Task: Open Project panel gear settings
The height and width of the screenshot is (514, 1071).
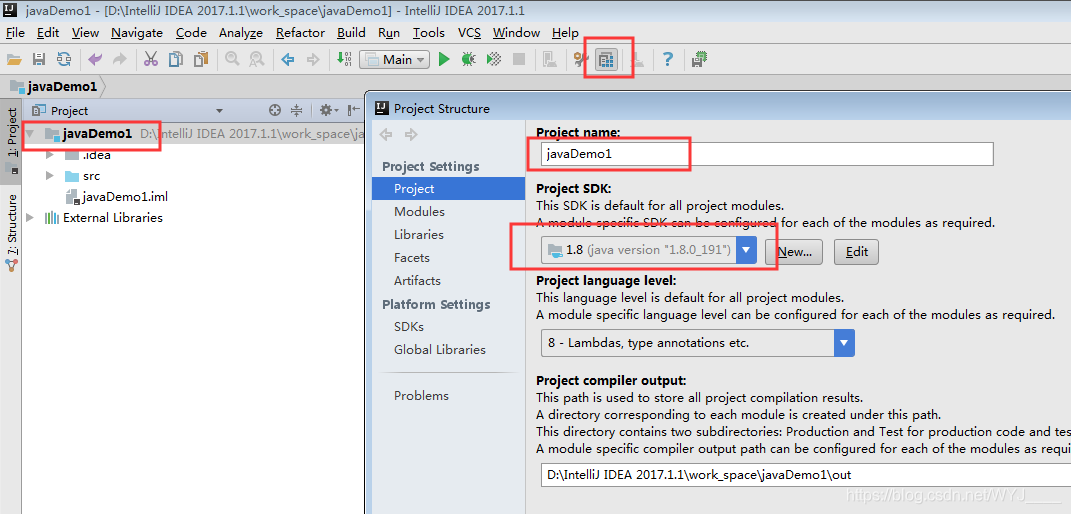Action: (x=327, y=111)
